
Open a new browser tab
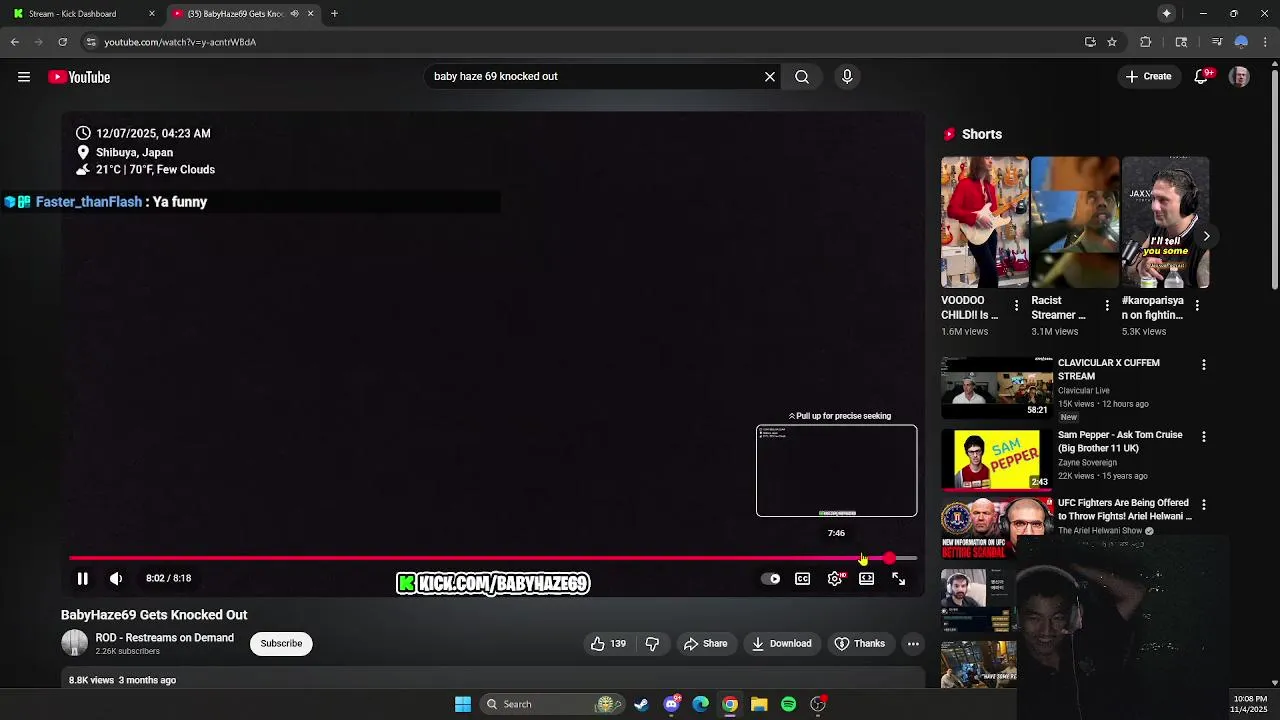pyautogui.click(x=334, y=14)
